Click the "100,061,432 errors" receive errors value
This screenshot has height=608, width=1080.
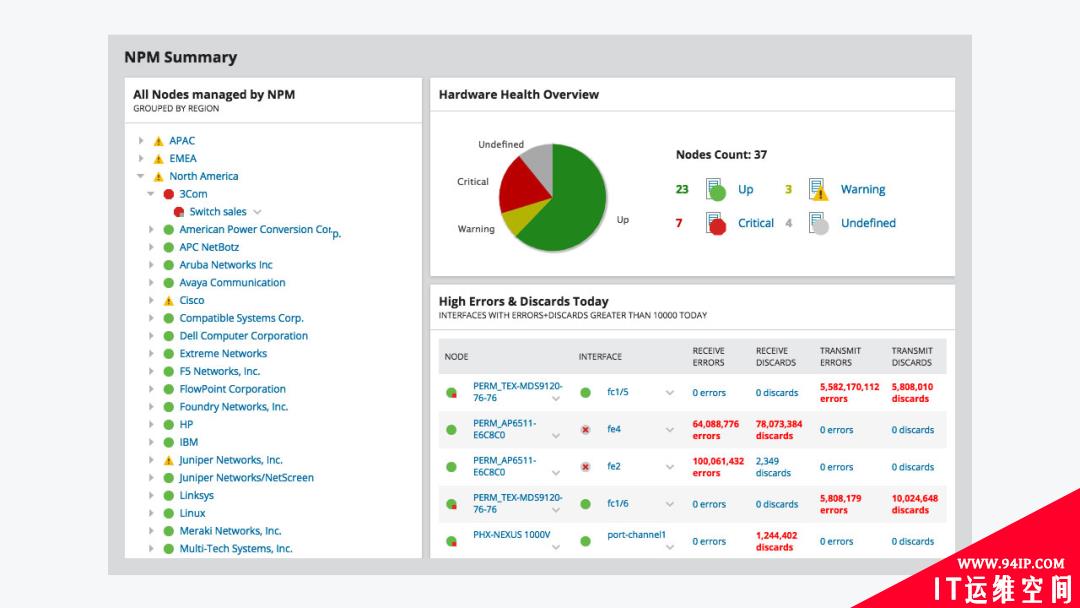(x=718, y=468)
